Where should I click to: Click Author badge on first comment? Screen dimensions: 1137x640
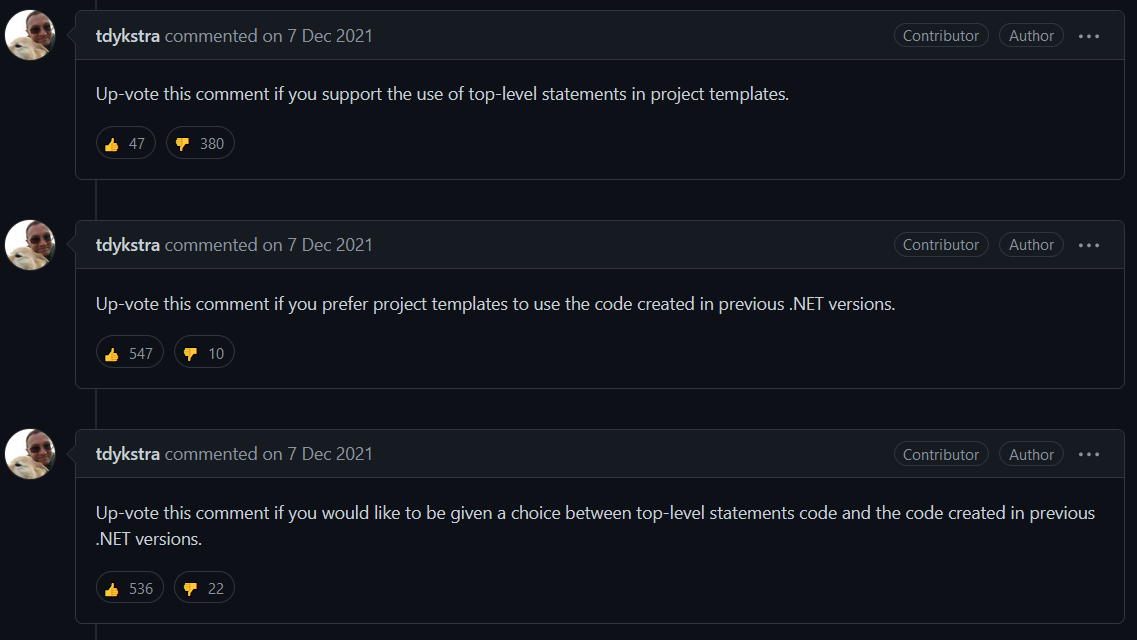pyautogui.click(x=1031, y=36)
